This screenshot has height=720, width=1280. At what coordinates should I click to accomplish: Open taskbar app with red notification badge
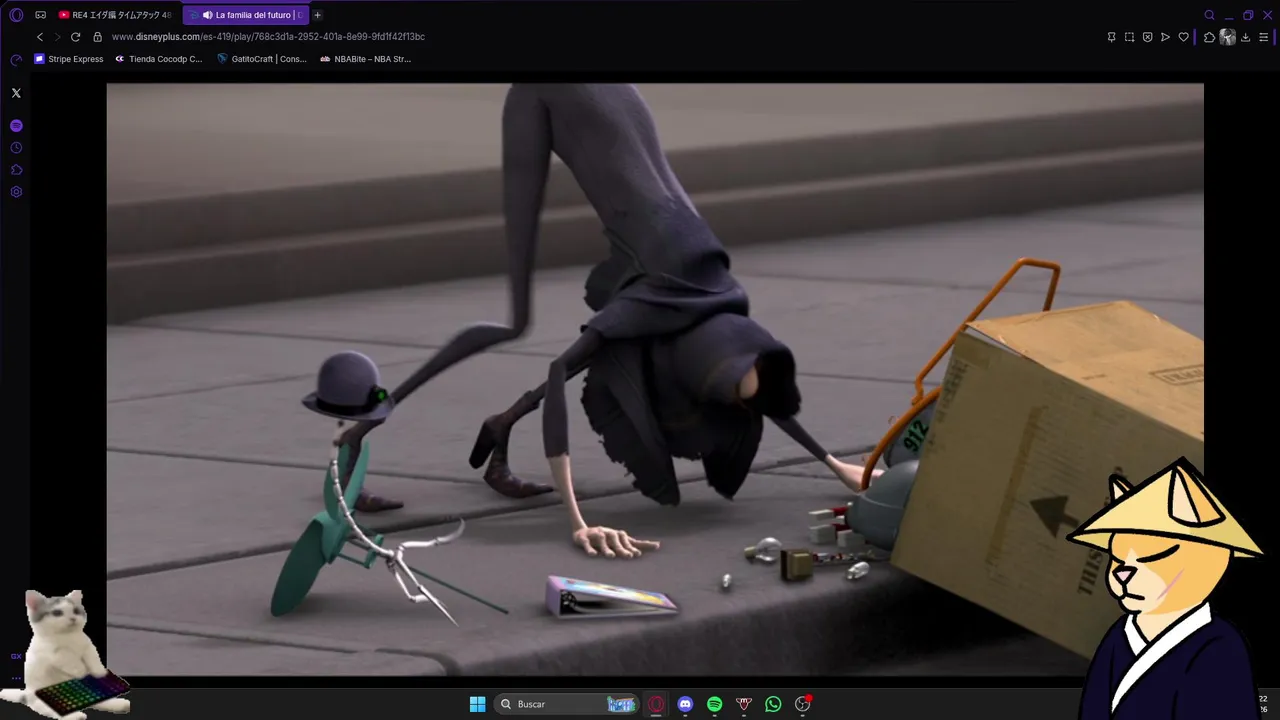point(802,704)
